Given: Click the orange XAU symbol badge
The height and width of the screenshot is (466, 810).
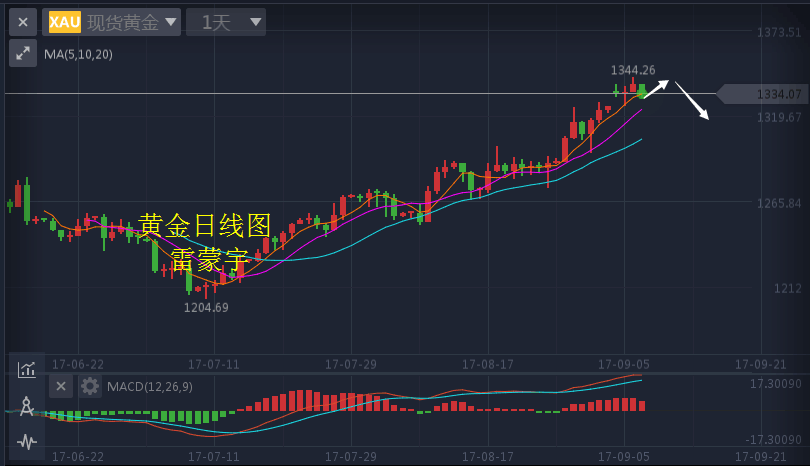Looking at the screenshot, I should click(65, 22).
